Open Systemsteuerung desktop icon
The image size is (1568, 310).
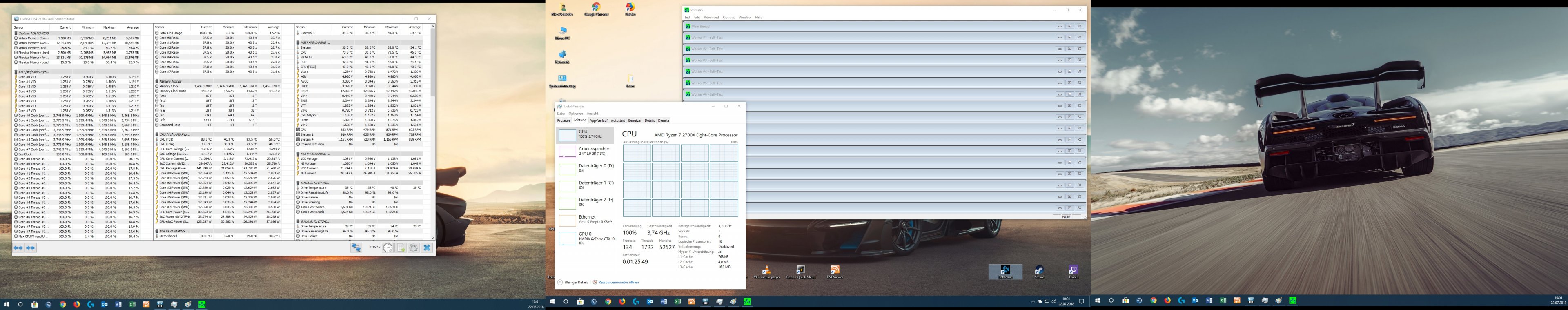click(x=562, y=82)
